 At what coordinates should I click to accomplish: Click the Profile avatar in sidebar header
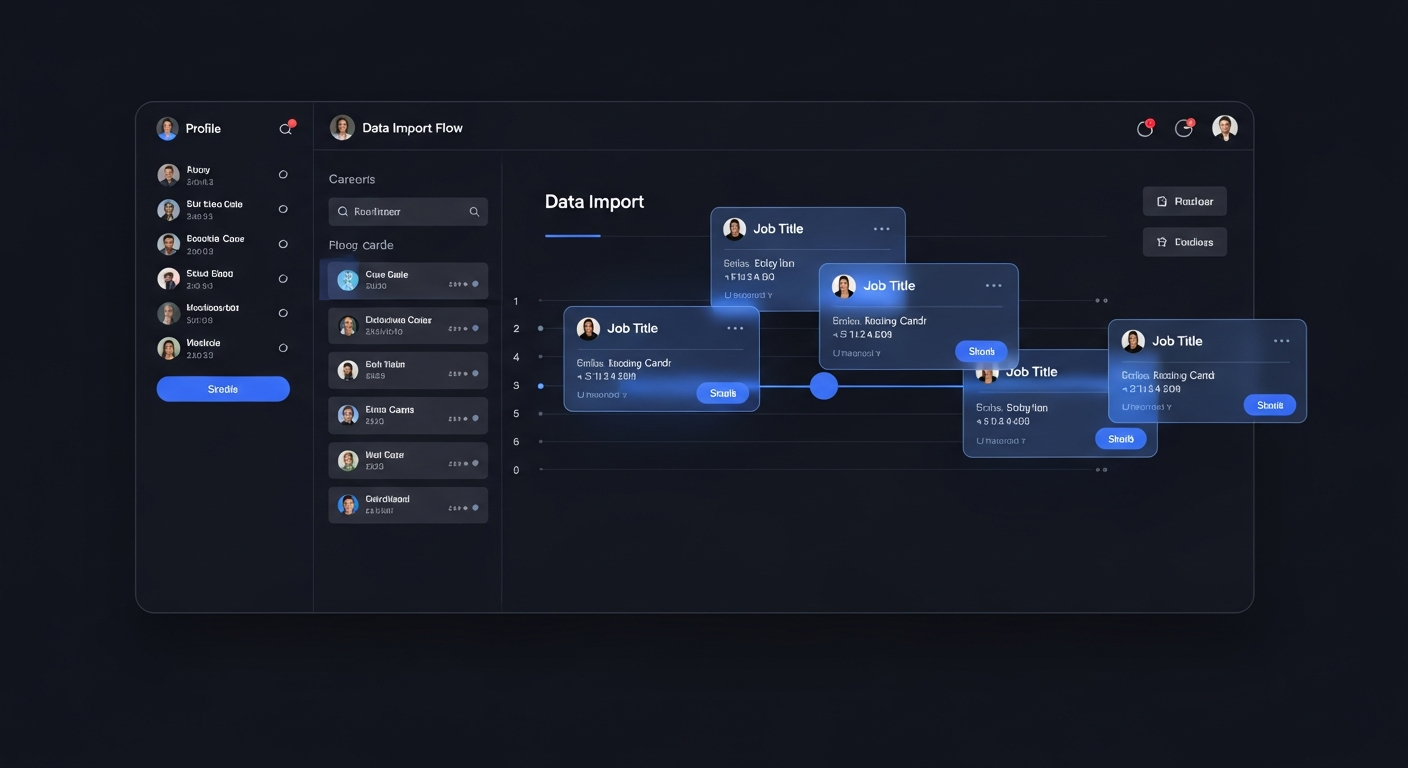[167, 128]
